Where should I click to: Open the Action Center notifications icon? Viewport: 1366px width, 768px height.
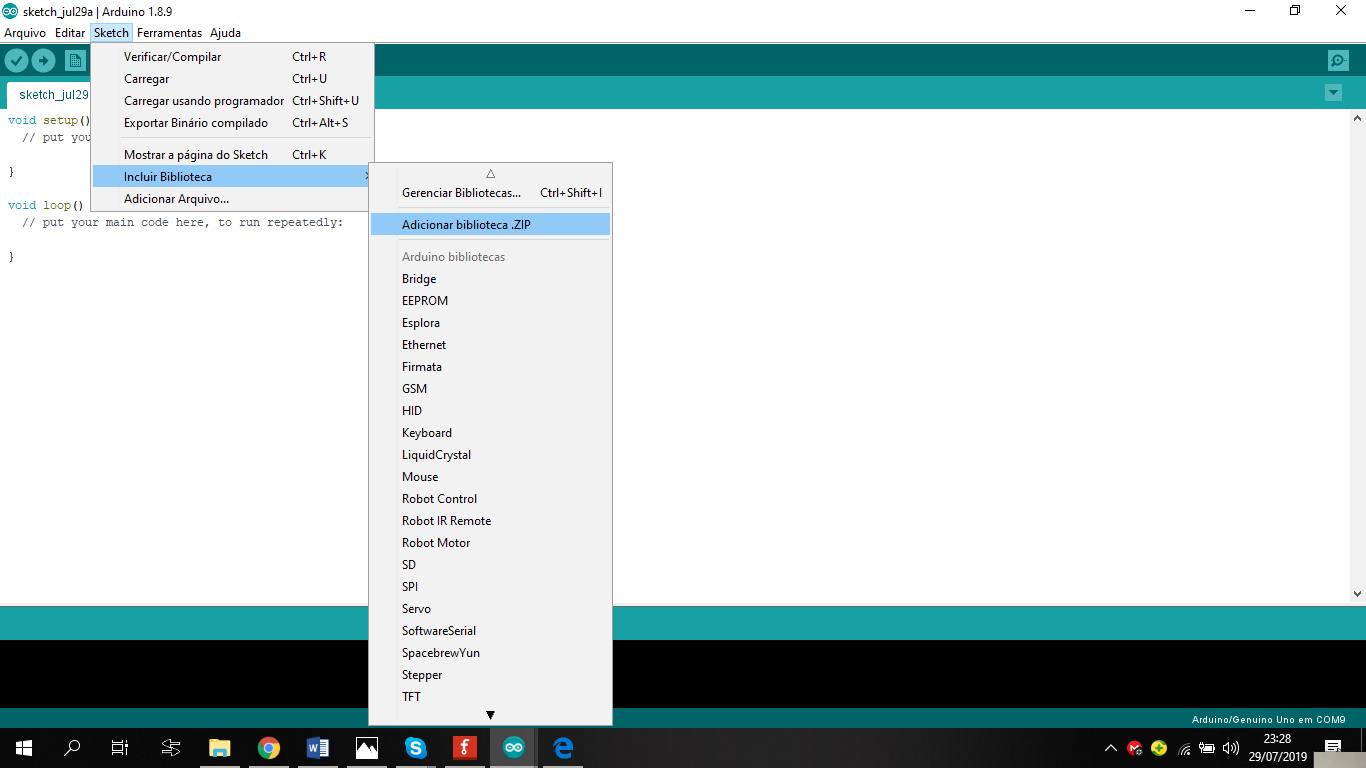tap(1333, 747)
